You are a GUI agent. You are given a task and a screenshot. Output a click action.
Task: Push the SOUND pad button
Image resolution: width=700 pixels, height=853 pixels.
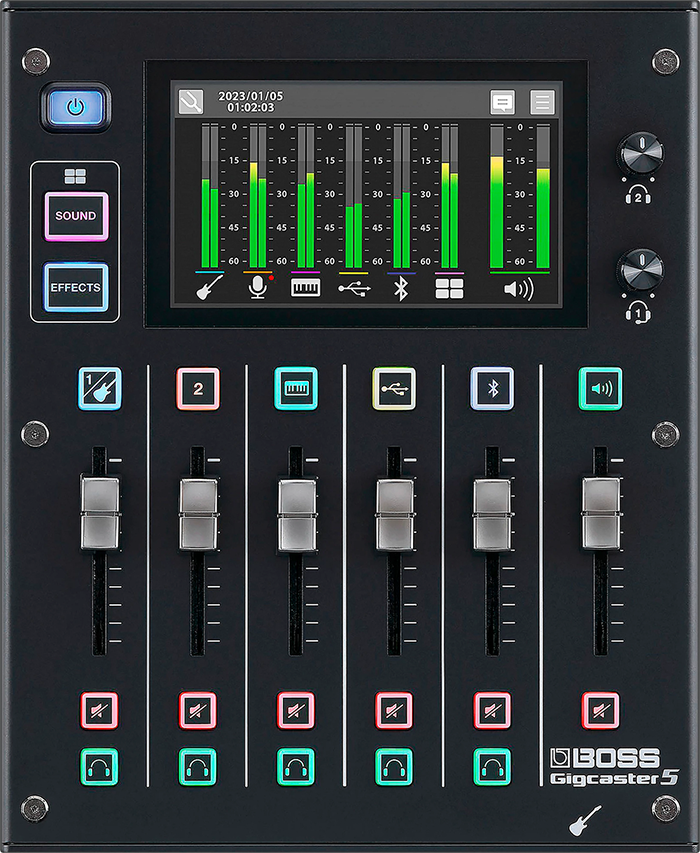coord(76,216)
